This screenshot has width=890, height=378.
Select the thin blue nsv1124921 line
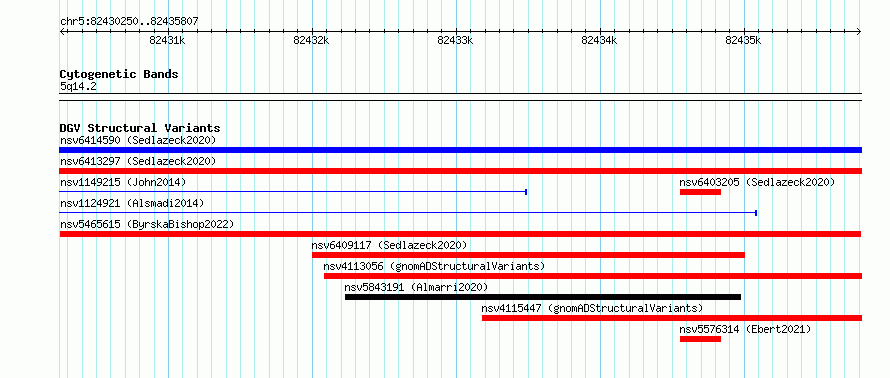click(x=408, y=213)
